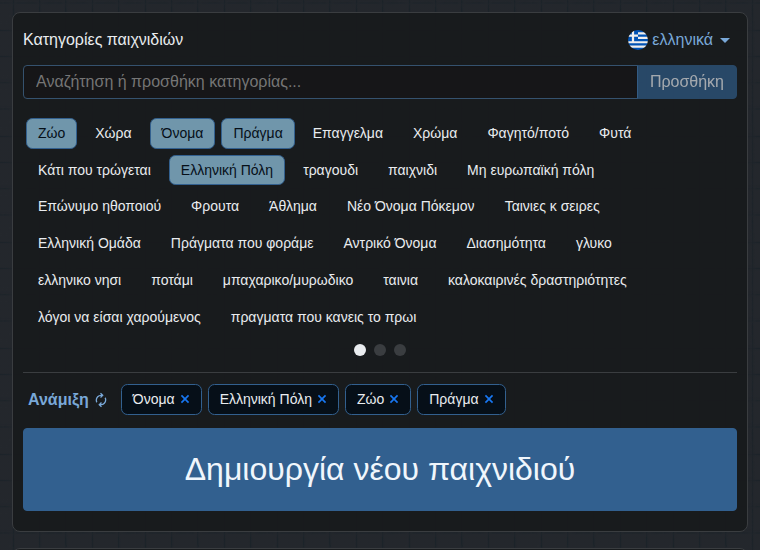The height and width of the screenshot is (550, 760).
Task: Remove the Ελληνική Πόλη chip with its X
Action: [x=322, y=399]
